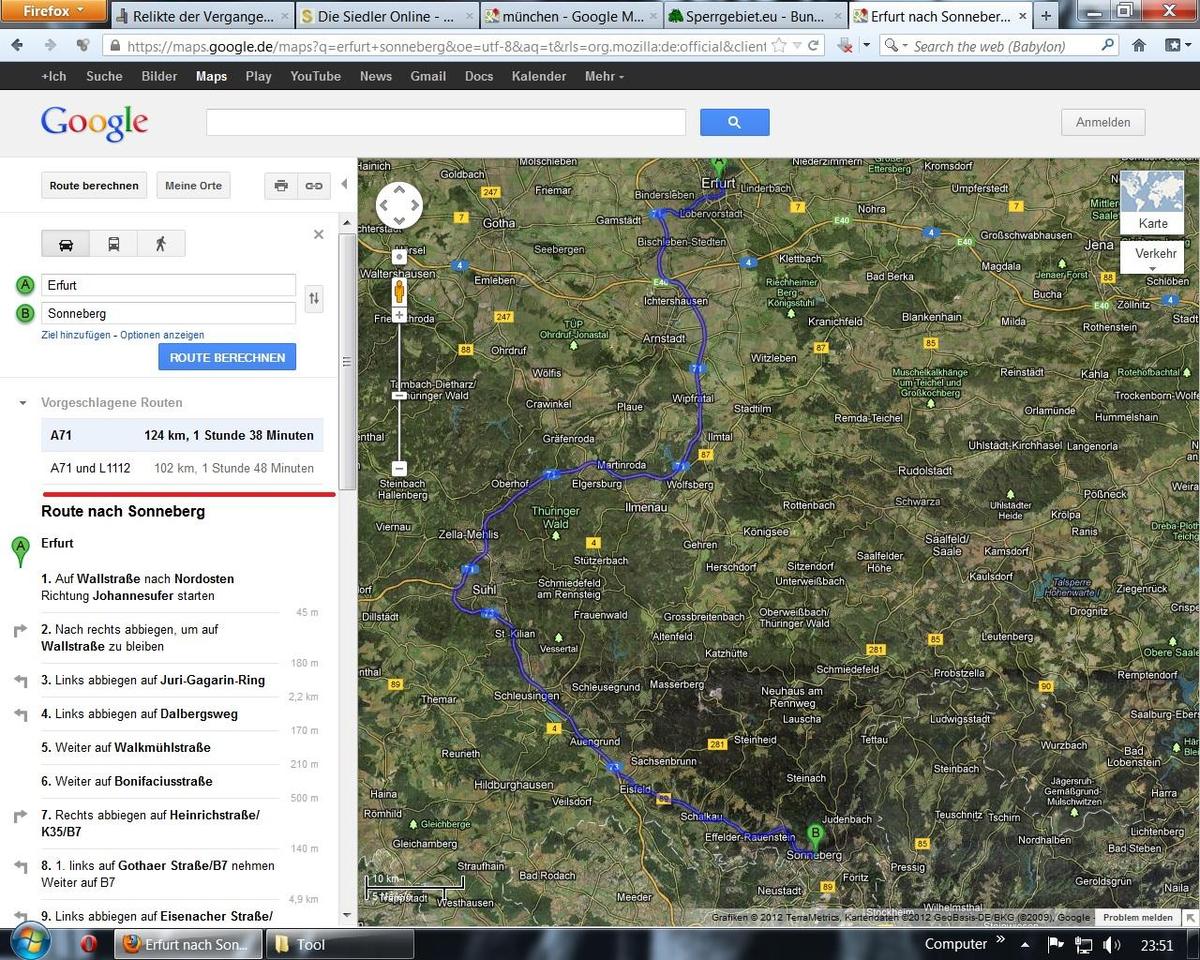Select public transit bus mode icon

(x=113, y=244)
